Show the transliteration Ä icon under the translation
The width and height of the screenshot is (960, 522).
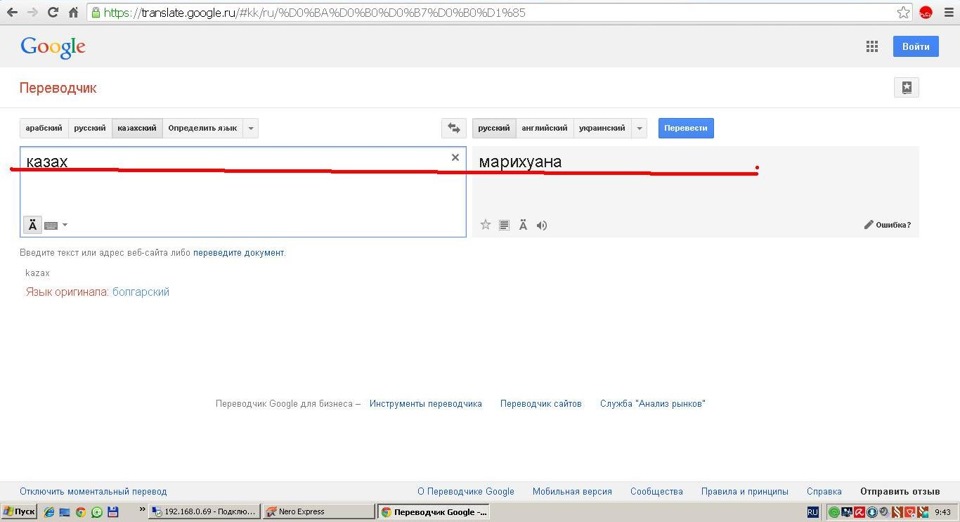pyautogui.click(x=523, y=225)
